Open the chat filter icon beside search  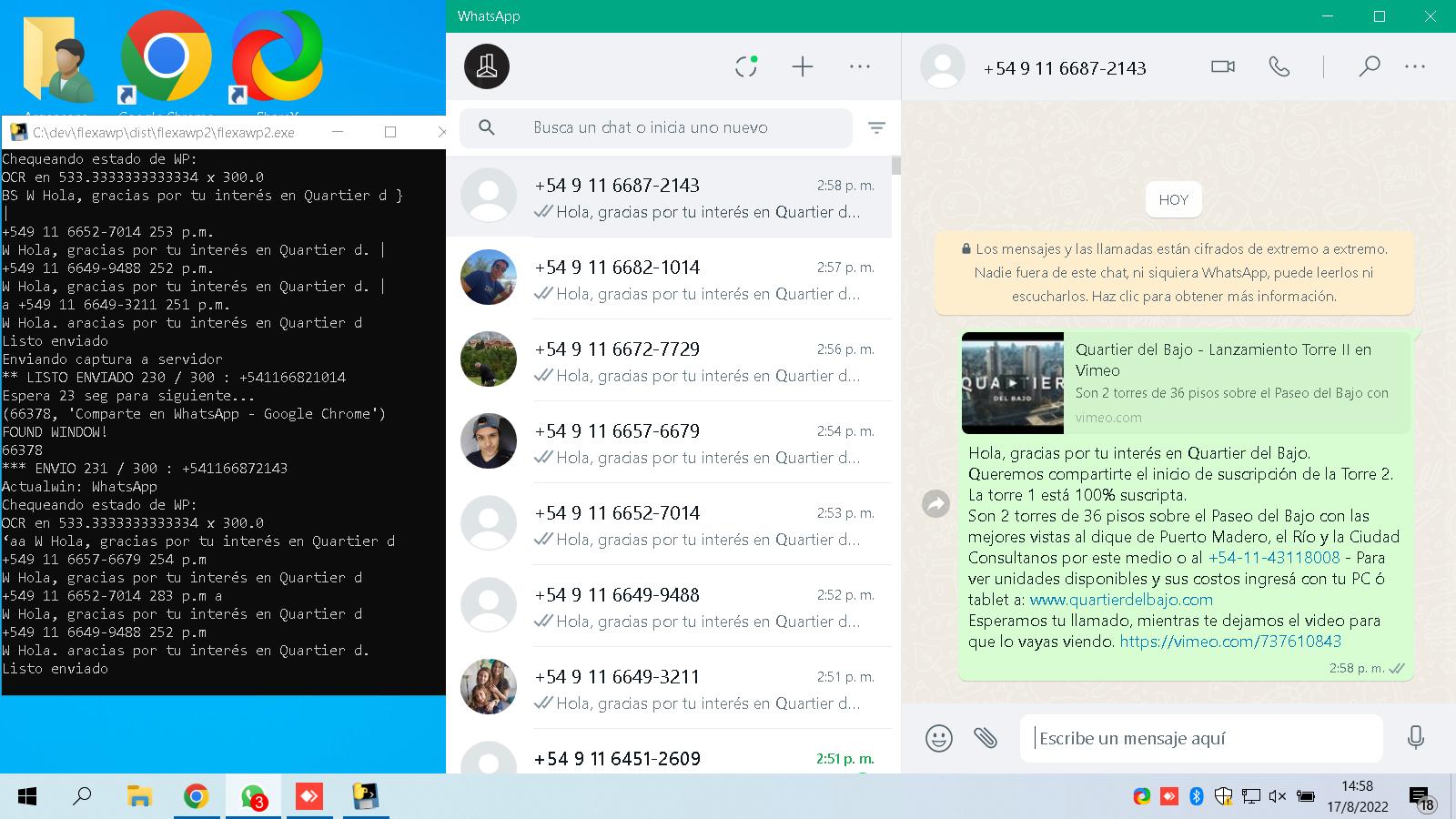coord(876,128)
